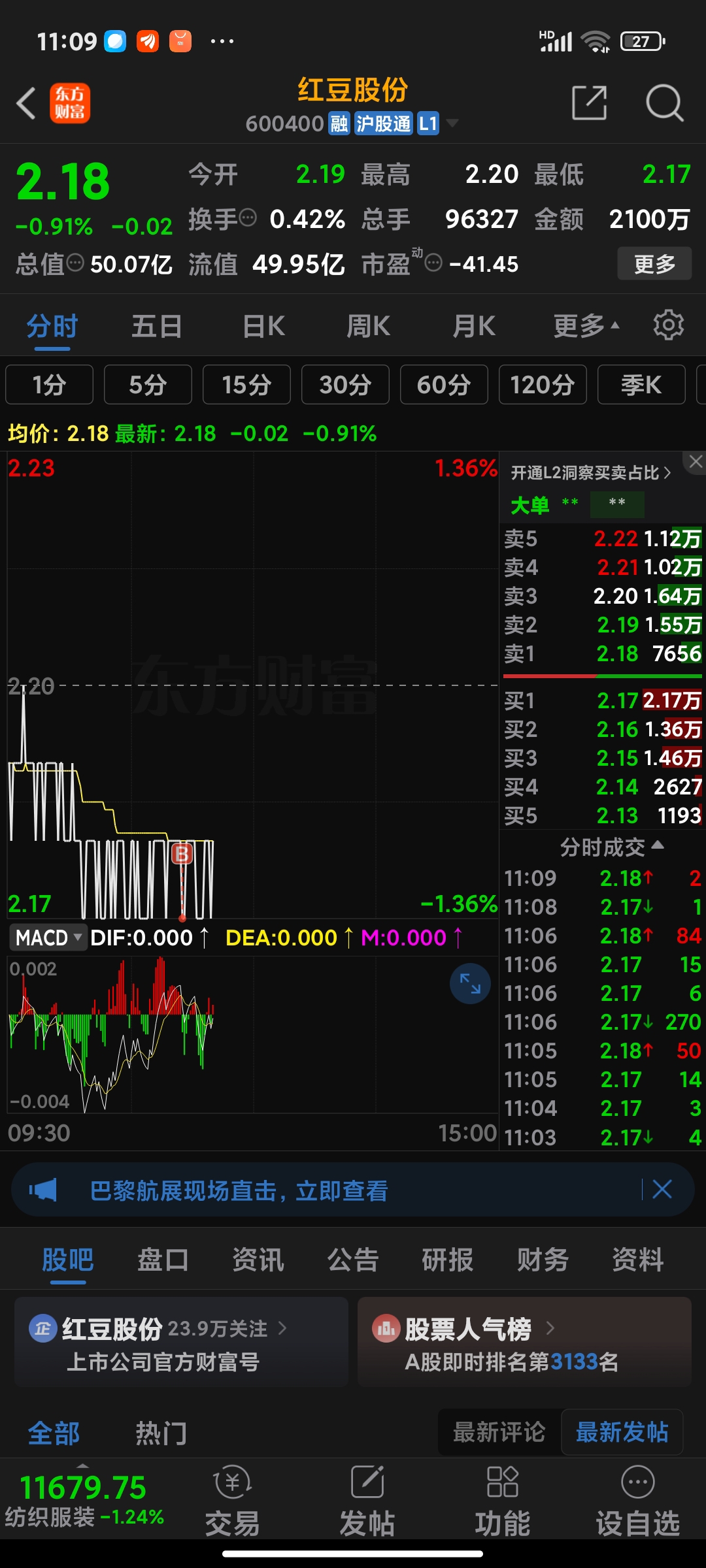Open the 盘口 tab
The image size is (706, 1568).
pyautogui.click(x=163, y=1260)
